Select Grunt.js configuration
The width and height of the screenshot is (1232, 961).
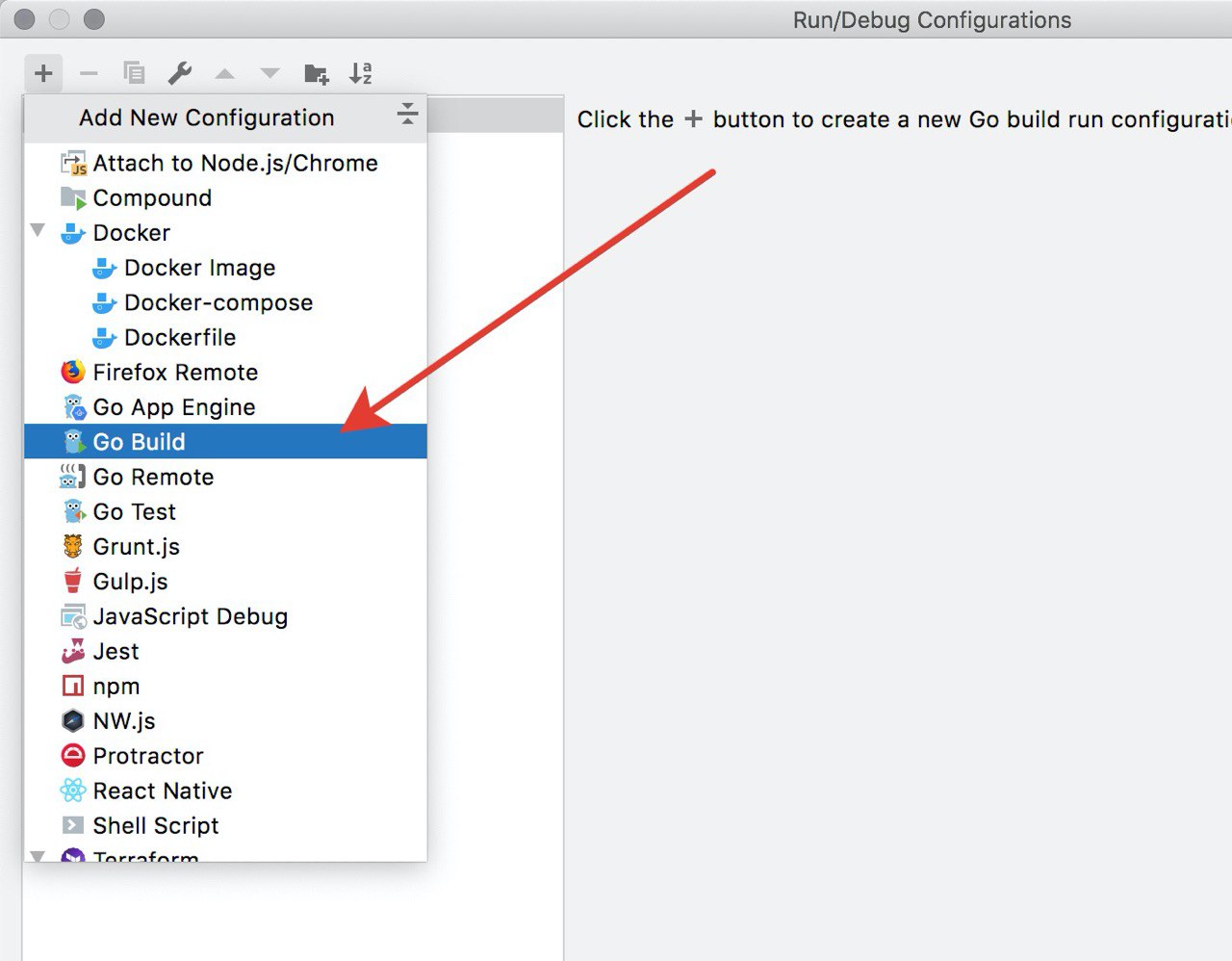pos(225,546)
